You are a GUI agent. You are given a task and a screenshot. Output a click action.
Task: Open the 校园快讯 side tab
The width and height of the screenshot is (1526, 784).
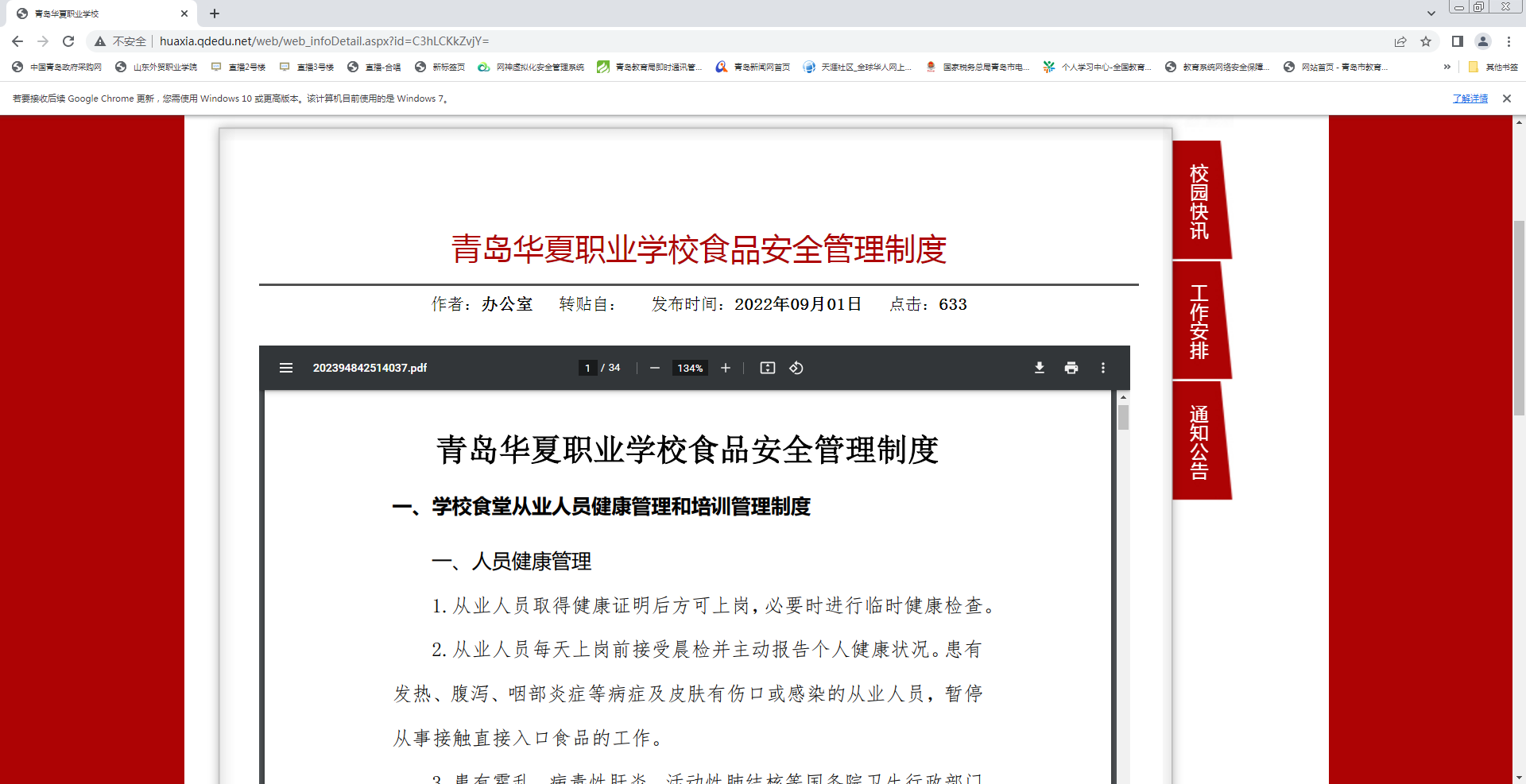point(1199,202)
